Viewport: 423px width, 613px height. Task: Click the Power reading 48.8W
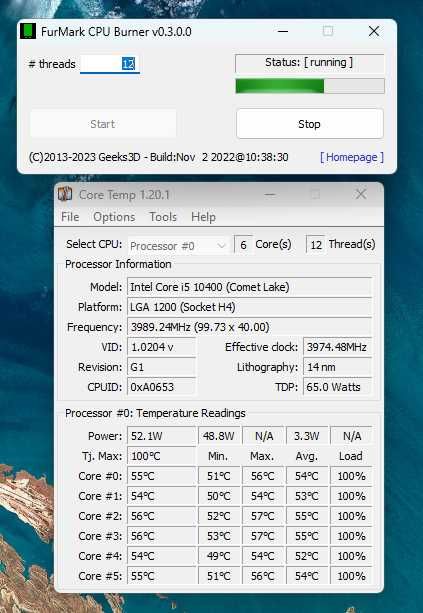tap(219, 436)
